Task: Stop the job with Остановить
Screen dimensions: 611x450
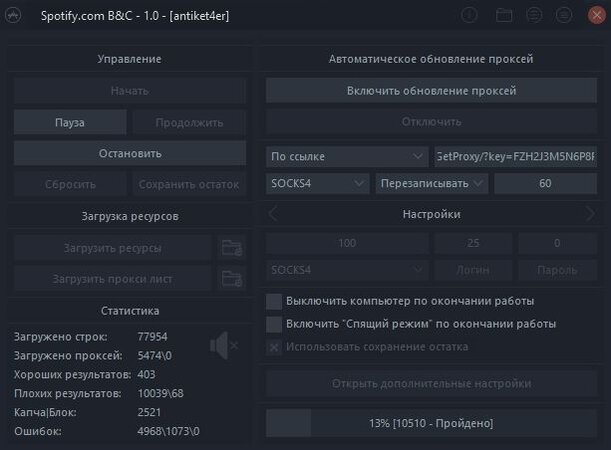Action: 130,153
